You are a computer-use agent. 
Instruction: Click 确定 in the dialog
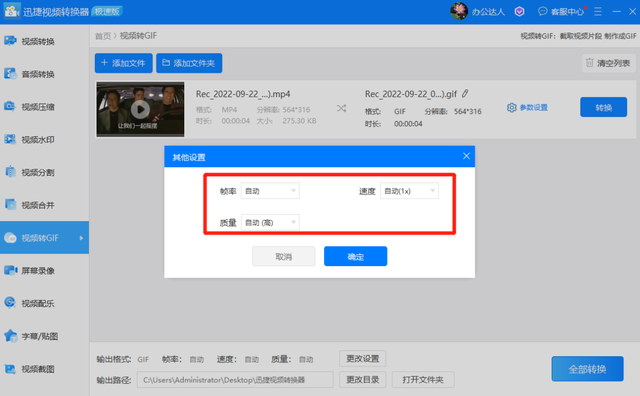tap(356, 256)
